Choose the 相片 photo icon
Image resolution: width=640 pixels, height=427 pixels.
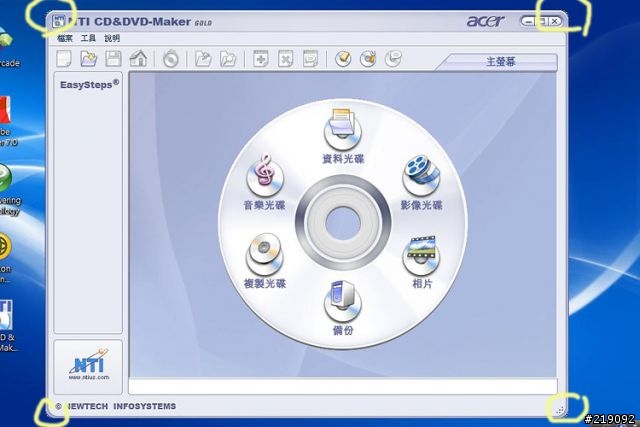coord(421,255)
